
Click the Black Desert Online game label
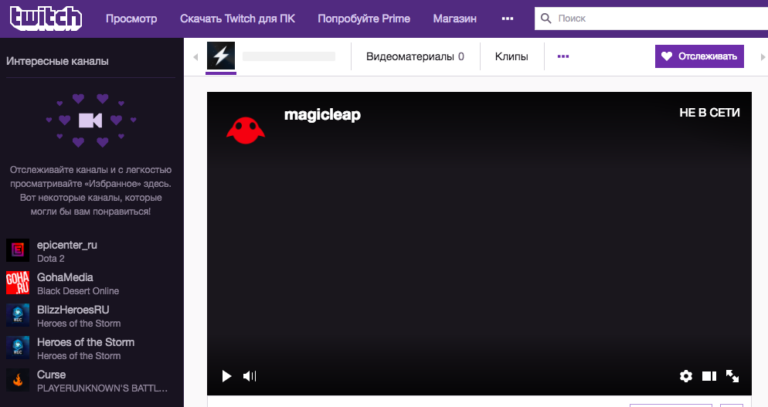coord(78,291)
